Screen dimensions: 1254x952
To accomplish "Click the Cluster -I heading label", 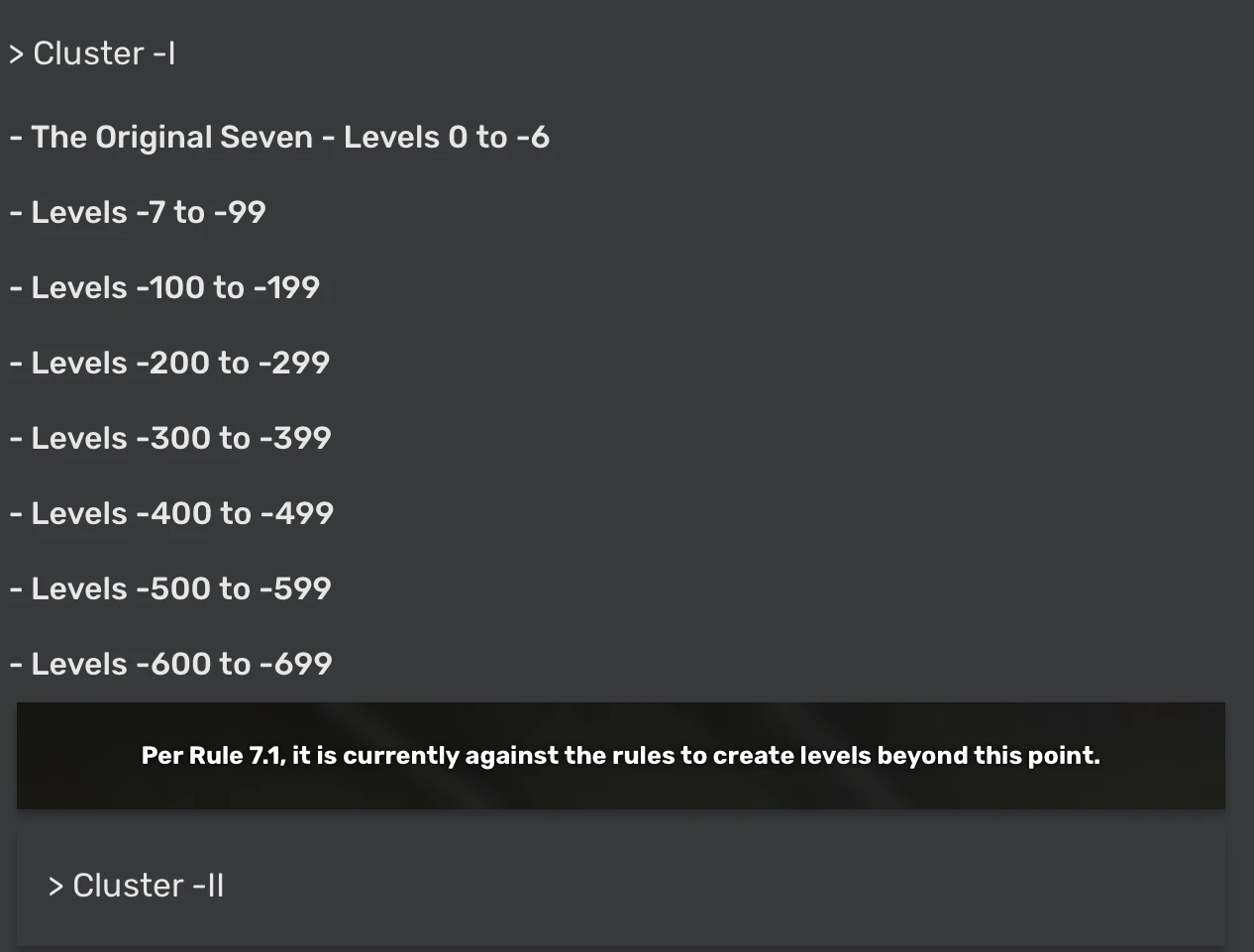I will click(104, 54).
